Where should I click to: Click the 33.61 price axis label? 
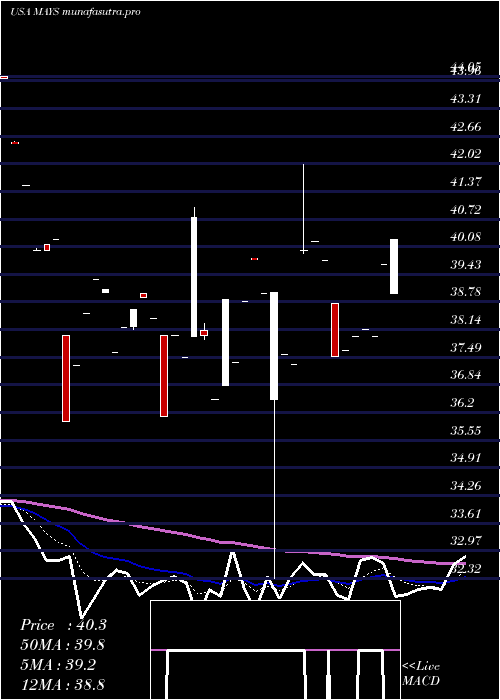(466, 513)
